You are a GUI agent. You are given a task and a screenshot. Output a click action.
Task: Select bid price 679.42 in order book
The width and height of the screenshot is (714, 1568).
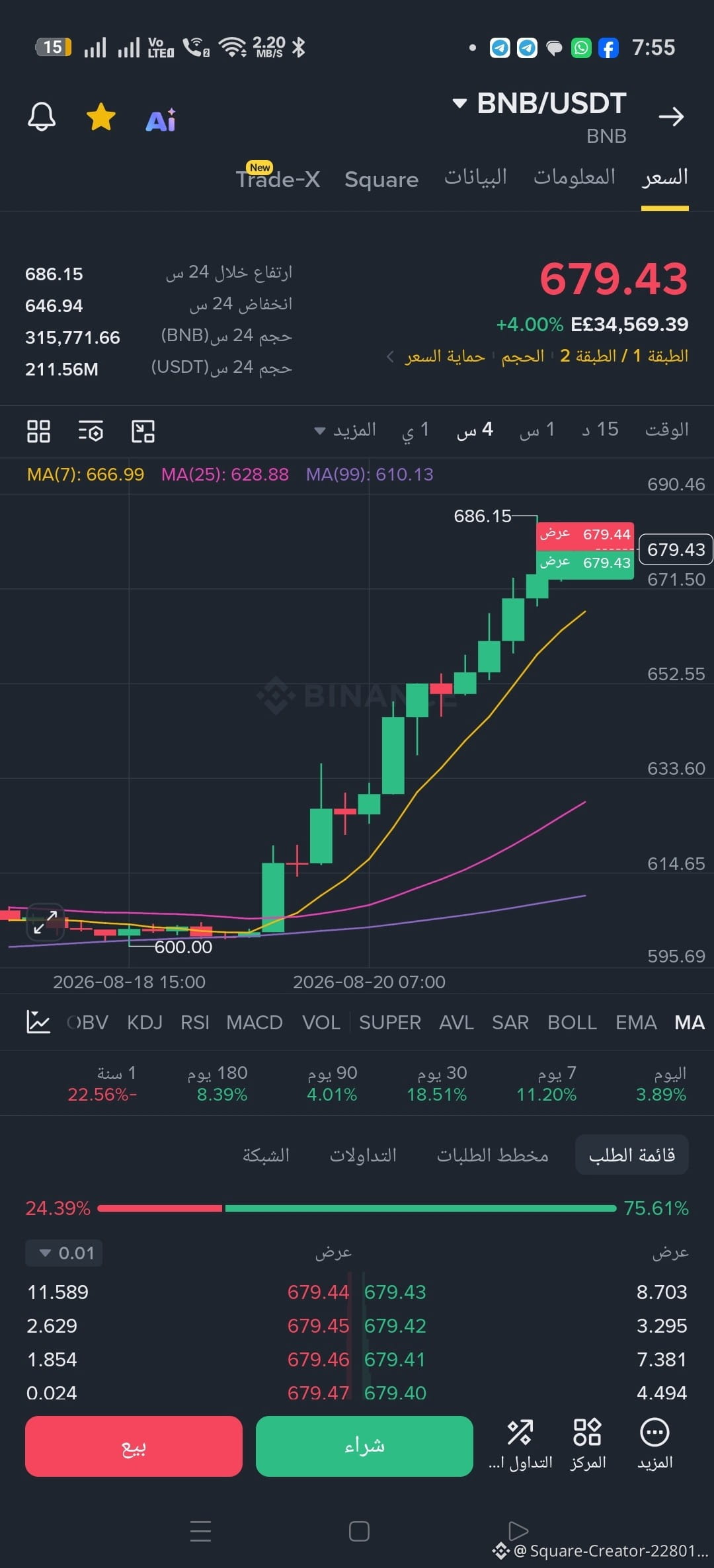395,1325
